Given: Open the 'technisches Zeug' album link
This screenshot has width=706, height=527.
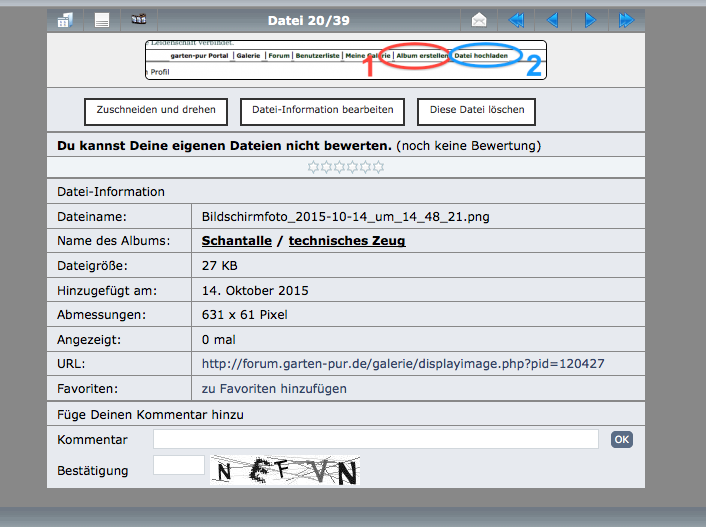Looking at the screenshot, I should pyautogui.click(x=347, y=241).
